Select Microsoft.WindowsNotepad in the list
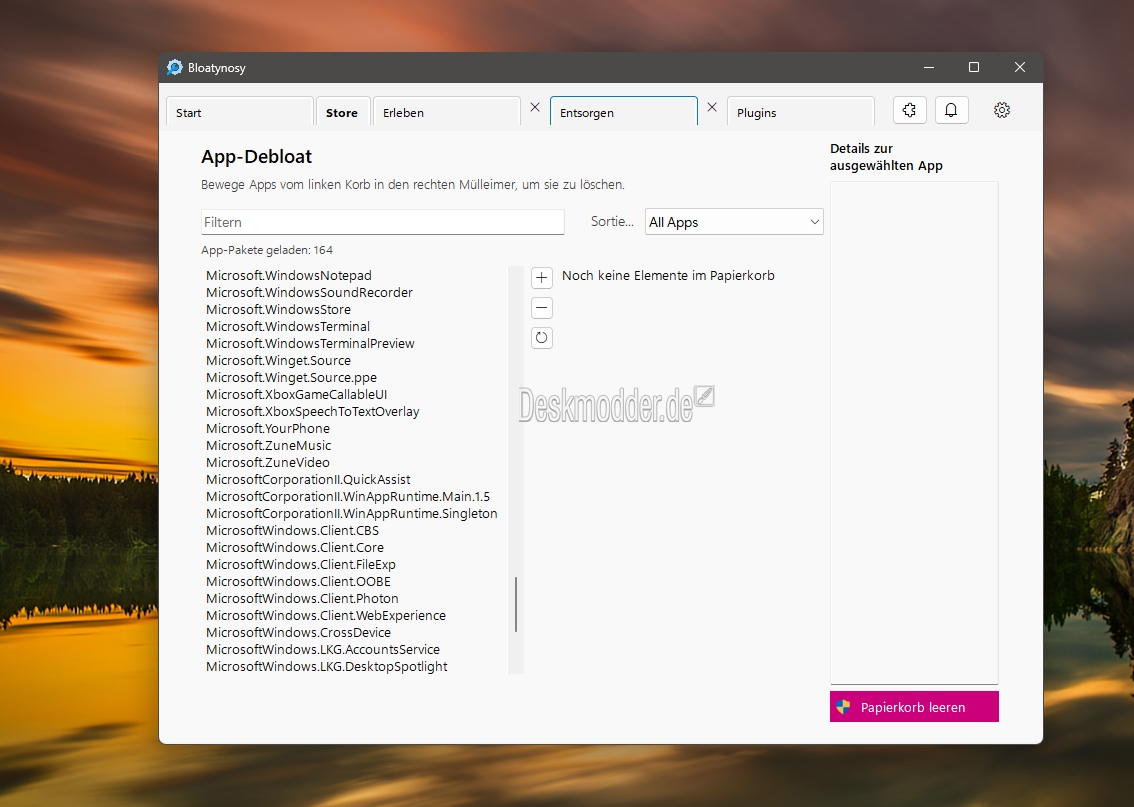 (x=289, y=276)
